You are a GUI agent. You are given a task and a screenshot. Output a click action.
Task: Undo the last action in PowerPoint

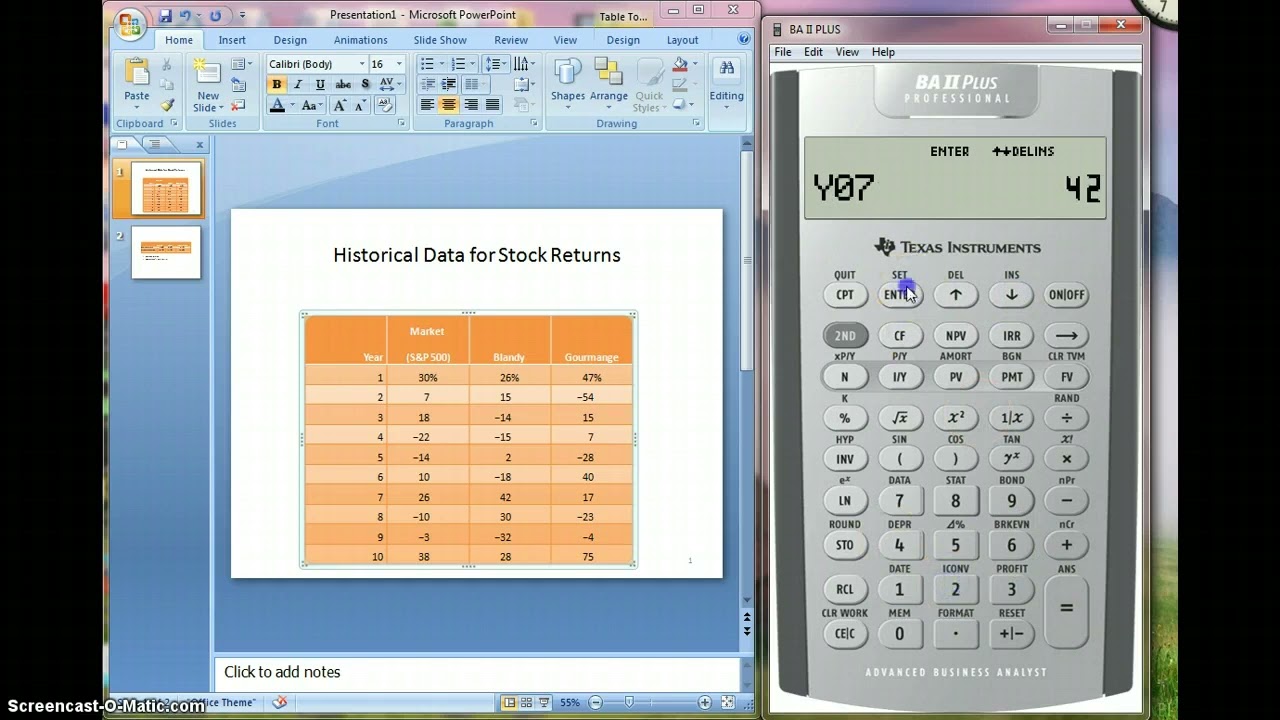(x=185, y=16)
